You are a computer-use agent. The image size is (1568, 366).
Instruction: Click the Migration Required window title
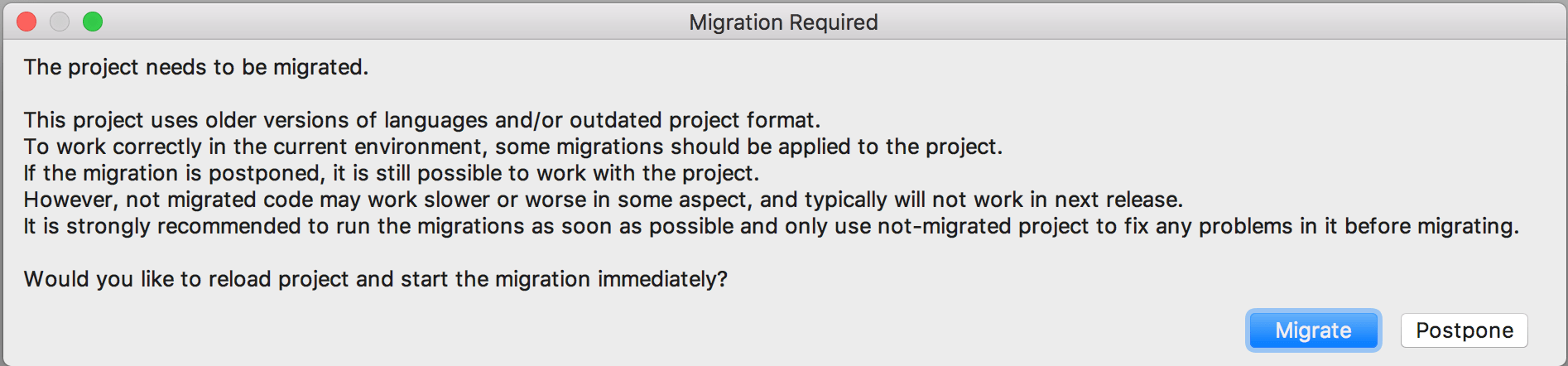(783, 22)
